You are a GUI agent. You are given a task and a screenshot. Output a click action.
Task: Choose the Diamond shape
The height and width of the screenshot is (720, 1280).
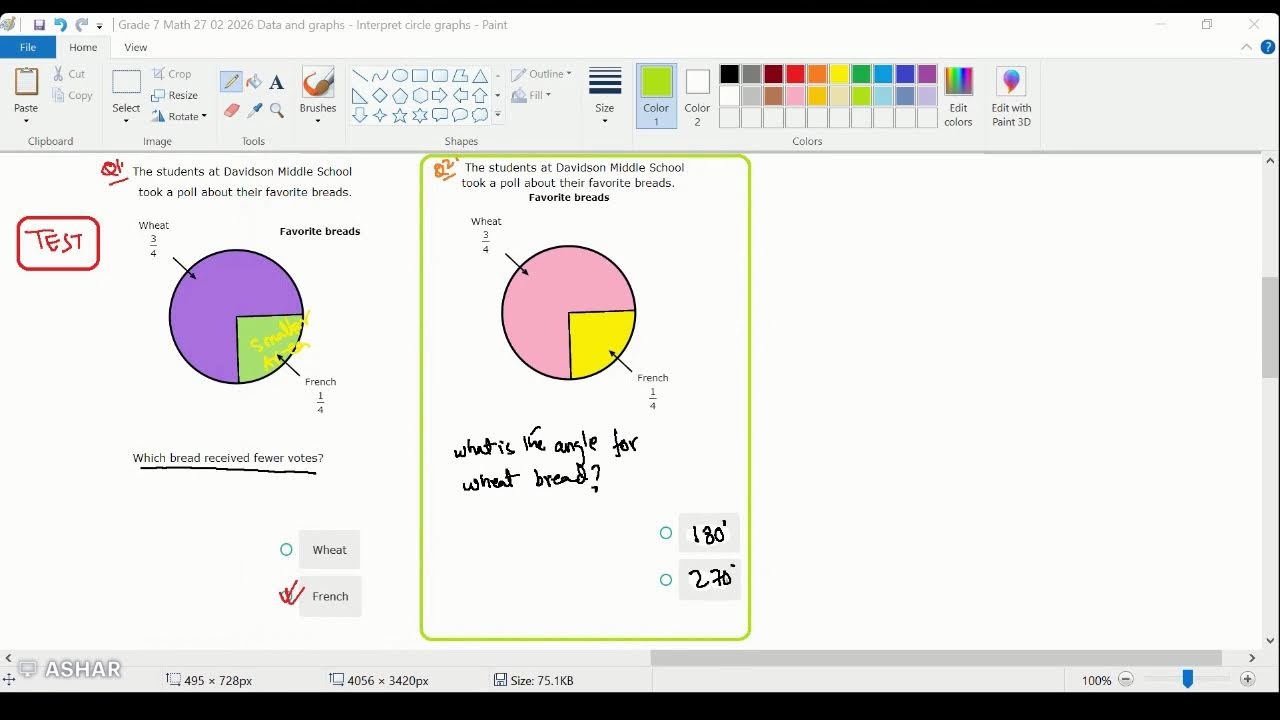[x=380, y=95]
